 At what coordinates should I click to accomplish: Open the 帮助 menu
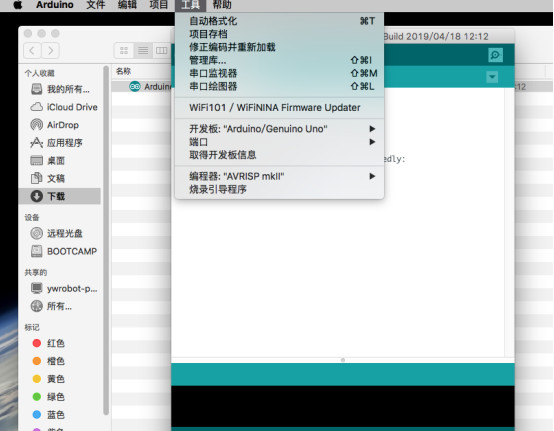[x=222, y=5]
